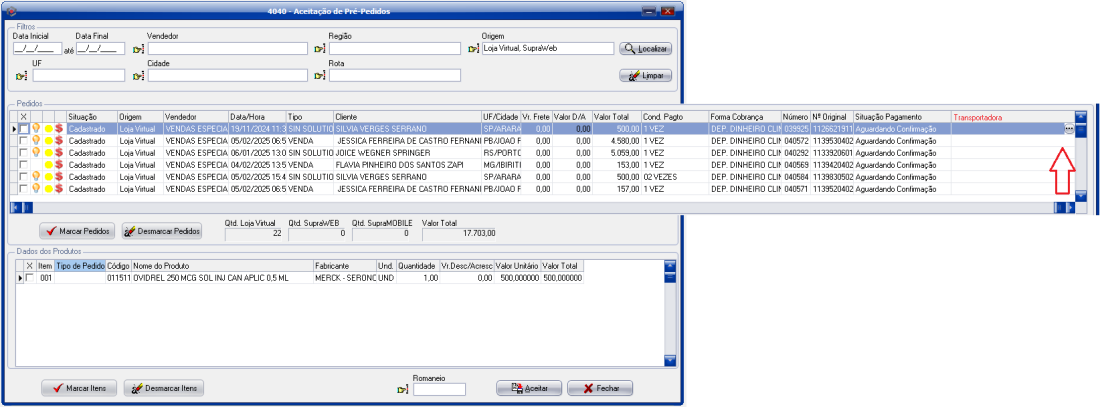Click the Vendedor lookup icon

click(x=138, y=48)
